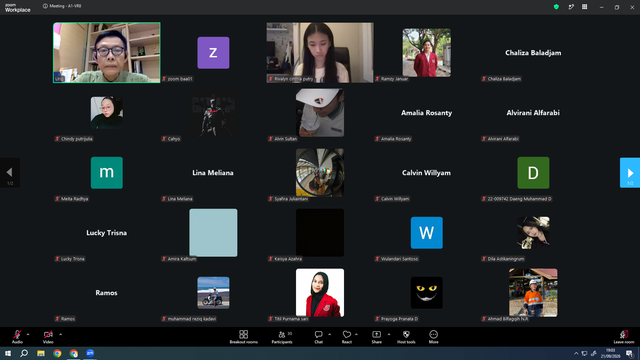Expand audio options arrow next to Audio

28,334
